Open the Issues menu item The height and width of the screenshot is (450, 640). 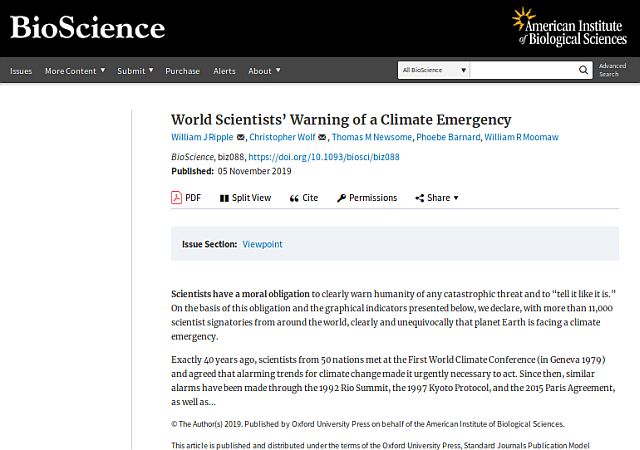click(21, 71)
